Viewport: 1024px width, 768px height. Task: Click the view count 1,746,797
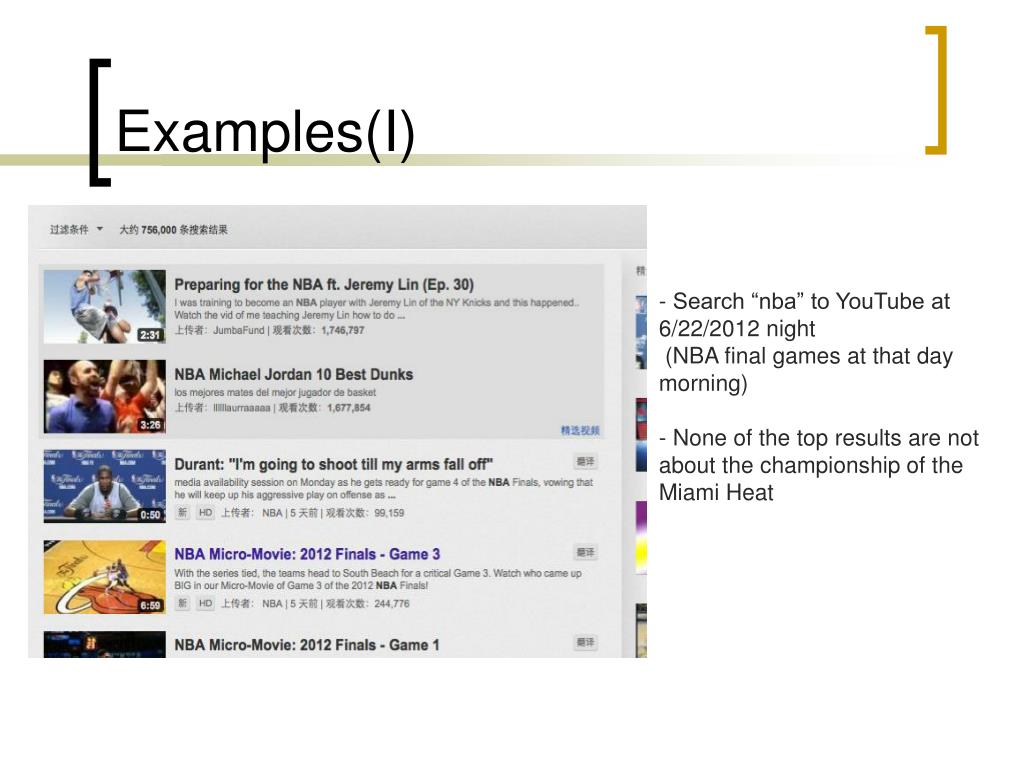343,330
